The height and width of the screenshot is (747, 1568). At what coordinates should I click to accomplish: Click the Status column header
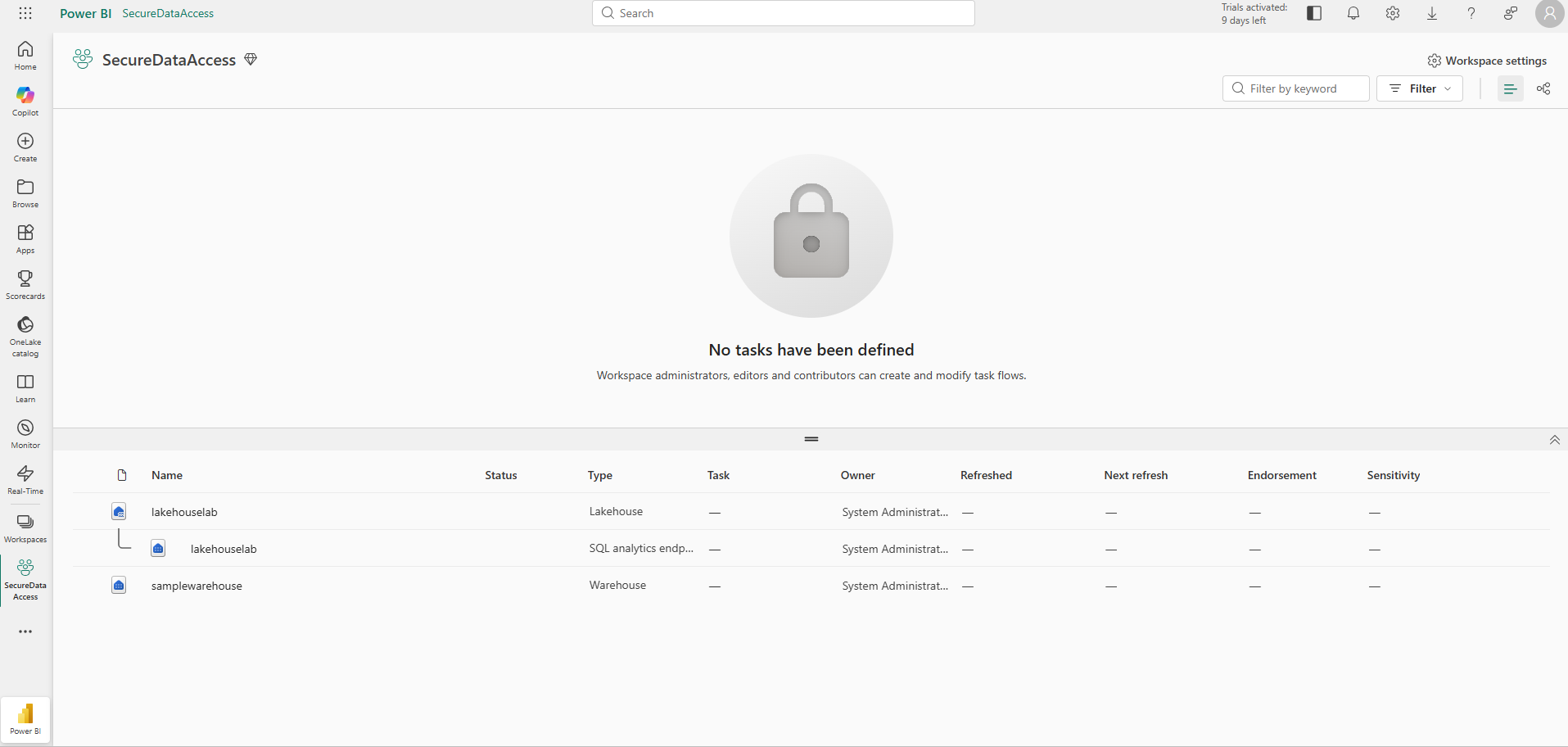click(501, 475)
